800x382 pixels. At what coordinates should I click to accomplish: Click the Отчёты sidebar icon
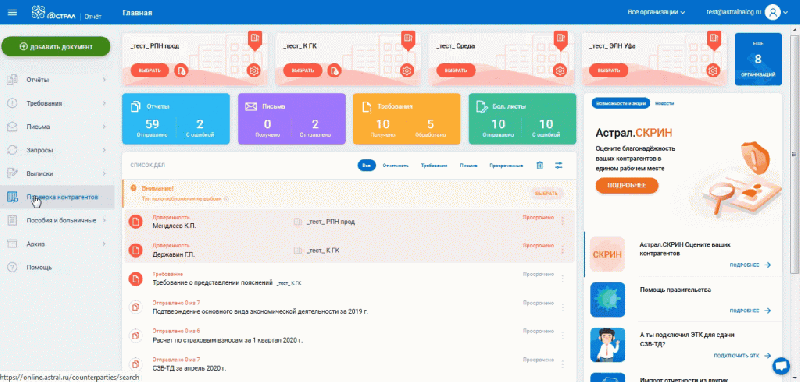click(13, 80)
